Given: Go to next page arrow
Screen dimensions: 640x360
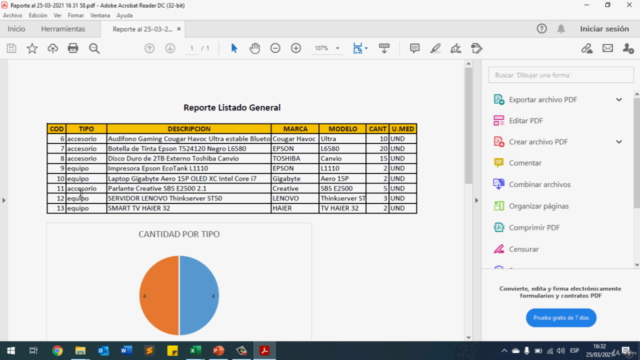Looking at the screenshot, I should point(170,48).
